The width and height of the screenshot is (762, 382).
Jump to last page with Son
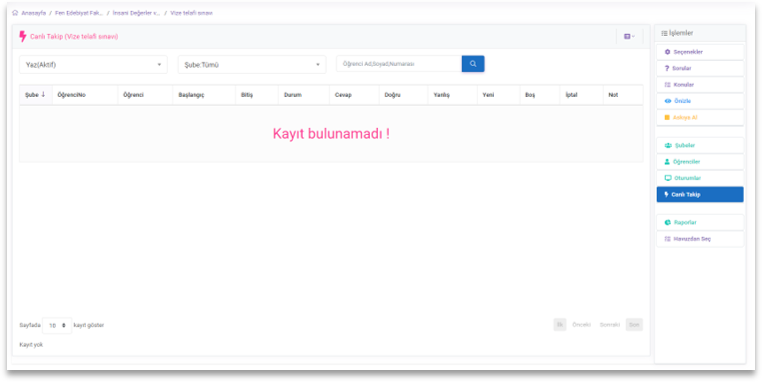(x=634, y=325)
